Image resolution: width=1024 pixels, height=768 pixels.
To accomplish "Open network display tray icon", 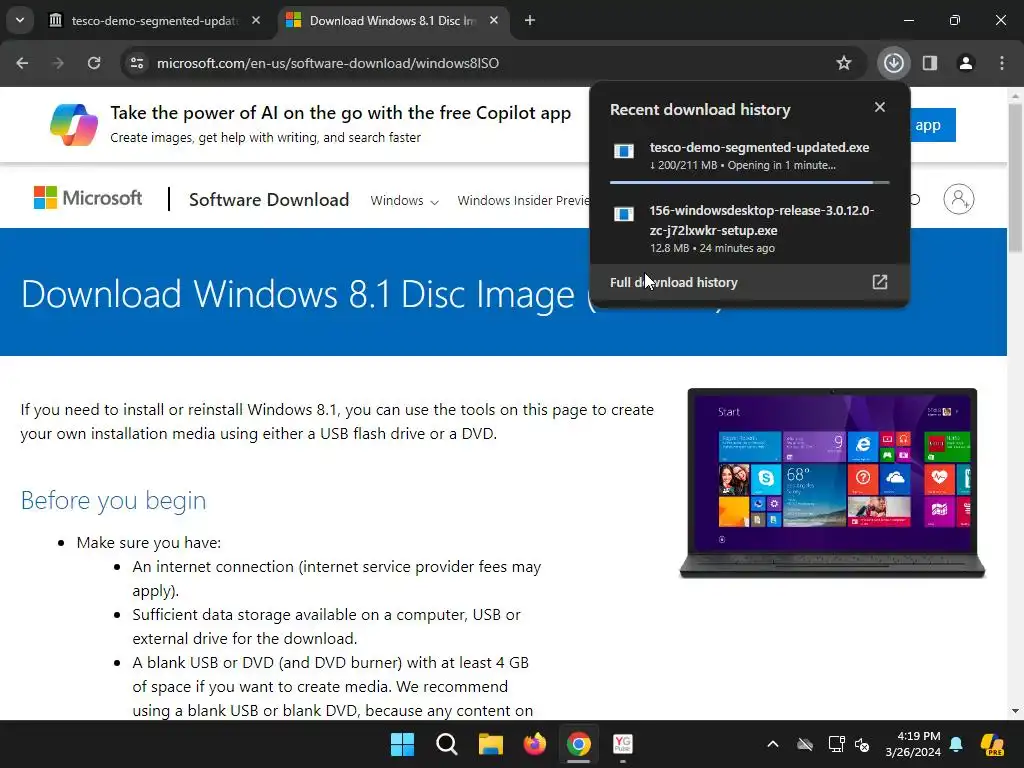I will tap(836, 744).
